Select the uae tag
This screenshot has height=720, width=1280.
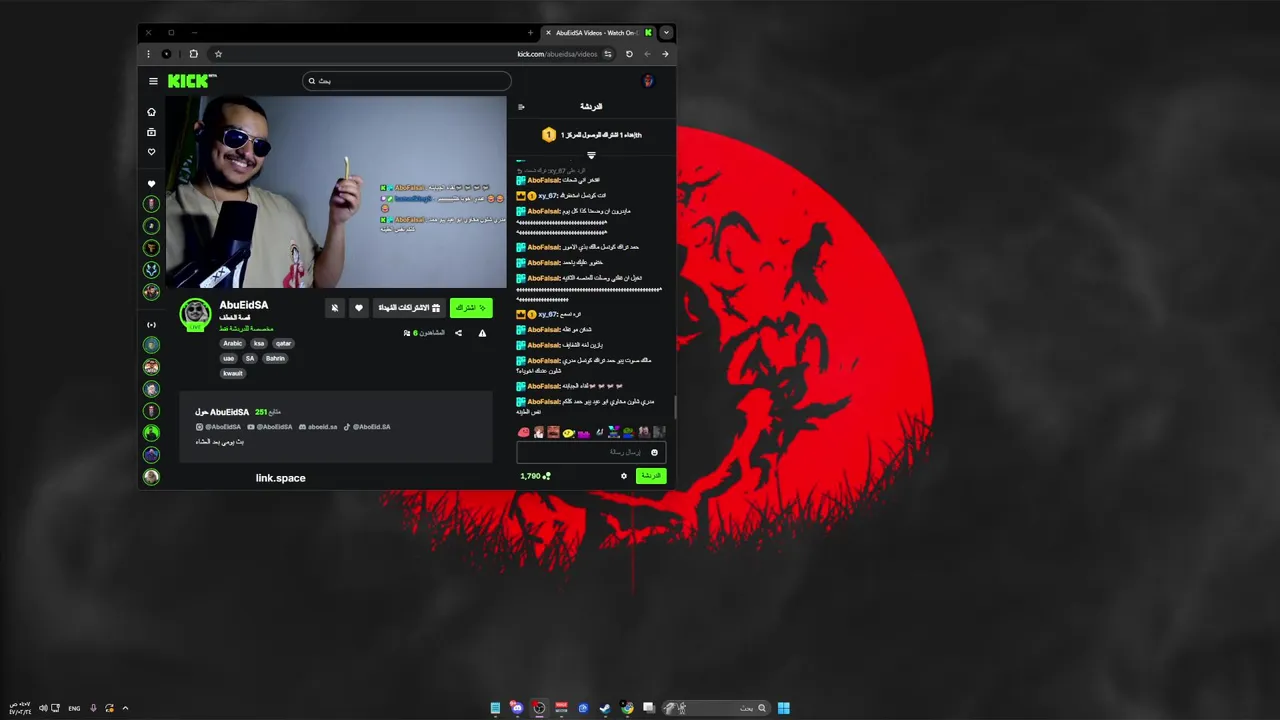(x=229, y=358)
